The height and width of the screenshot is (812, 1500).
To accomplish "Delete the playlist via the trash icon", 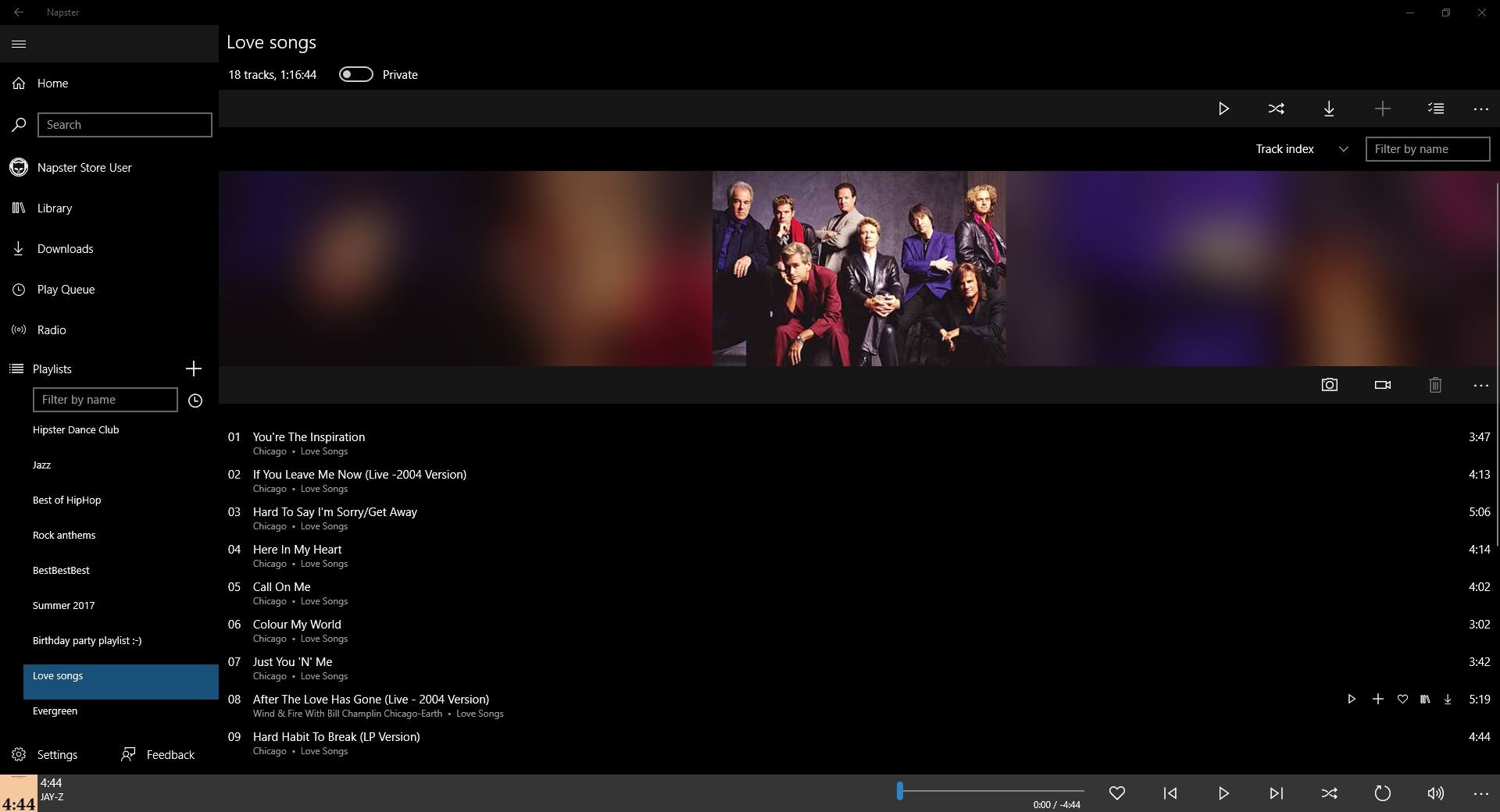I will pos(1434,385).
